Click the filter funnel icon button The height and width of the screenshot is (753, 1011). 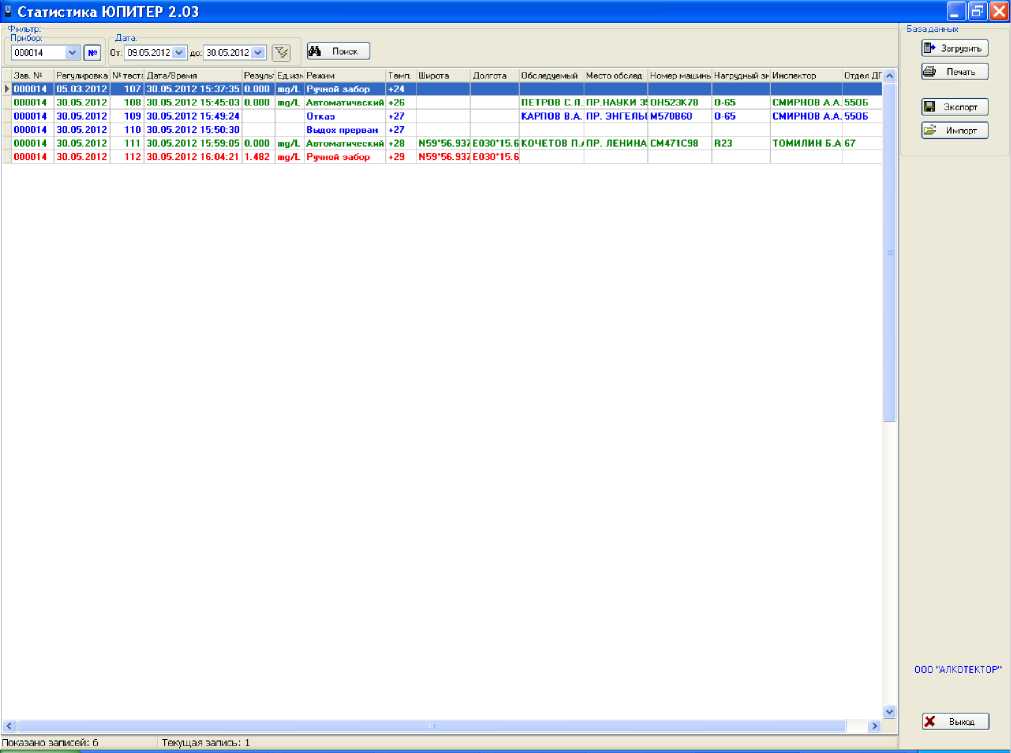click(x=281, y=53)
